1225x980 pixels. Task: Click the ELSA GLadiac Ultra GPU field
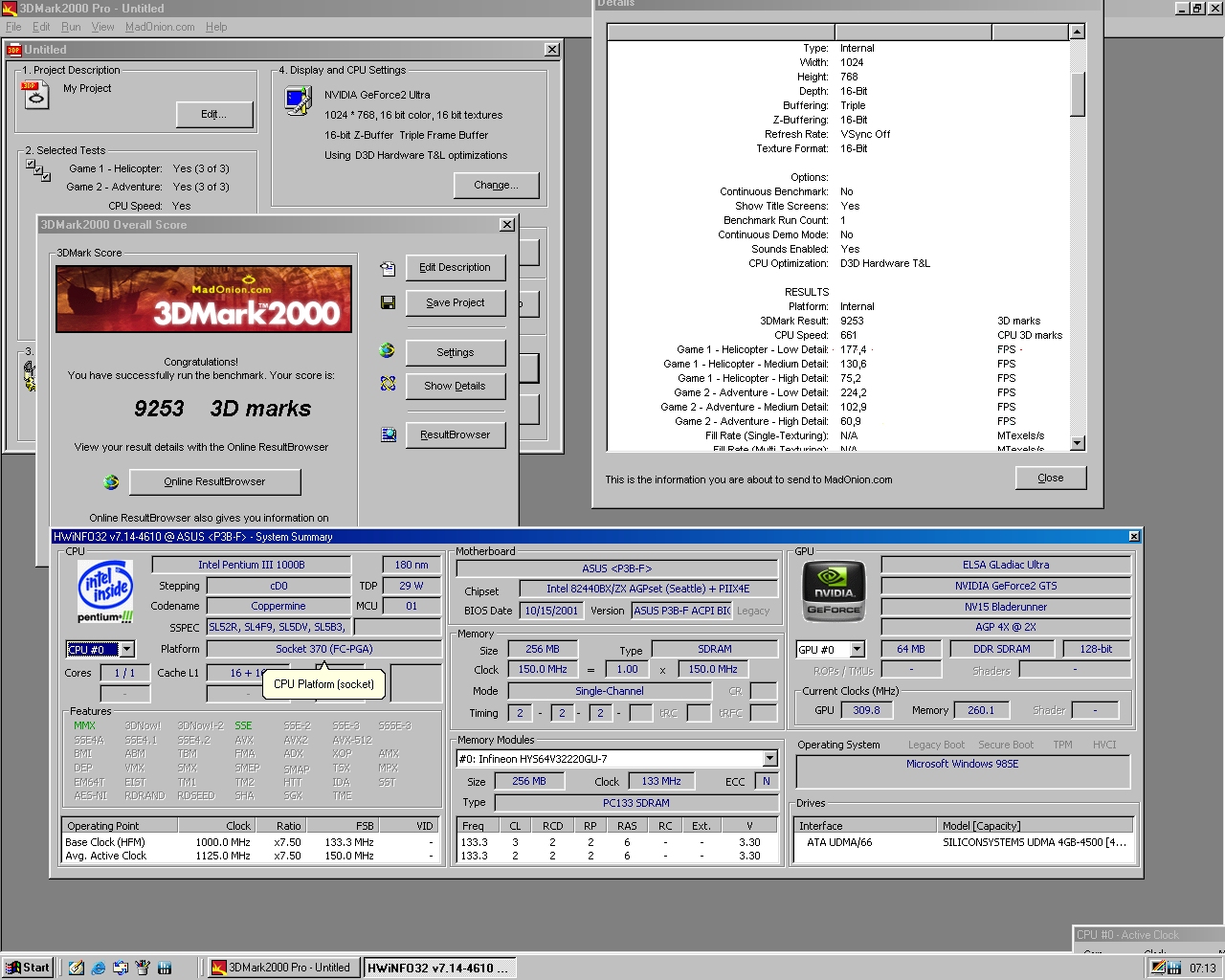tap(1006, 565)
